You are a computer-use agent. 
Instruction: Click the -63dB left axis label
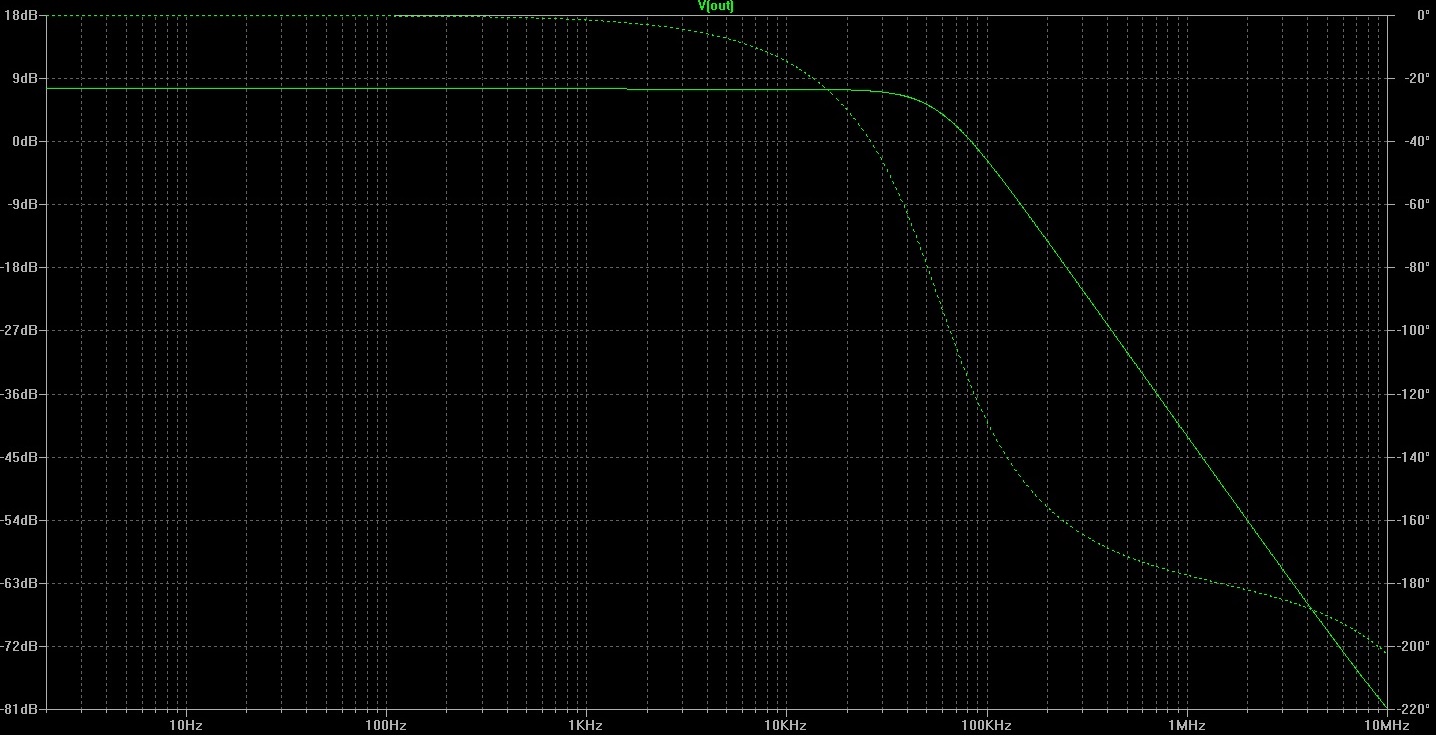(x=21, y=583)
